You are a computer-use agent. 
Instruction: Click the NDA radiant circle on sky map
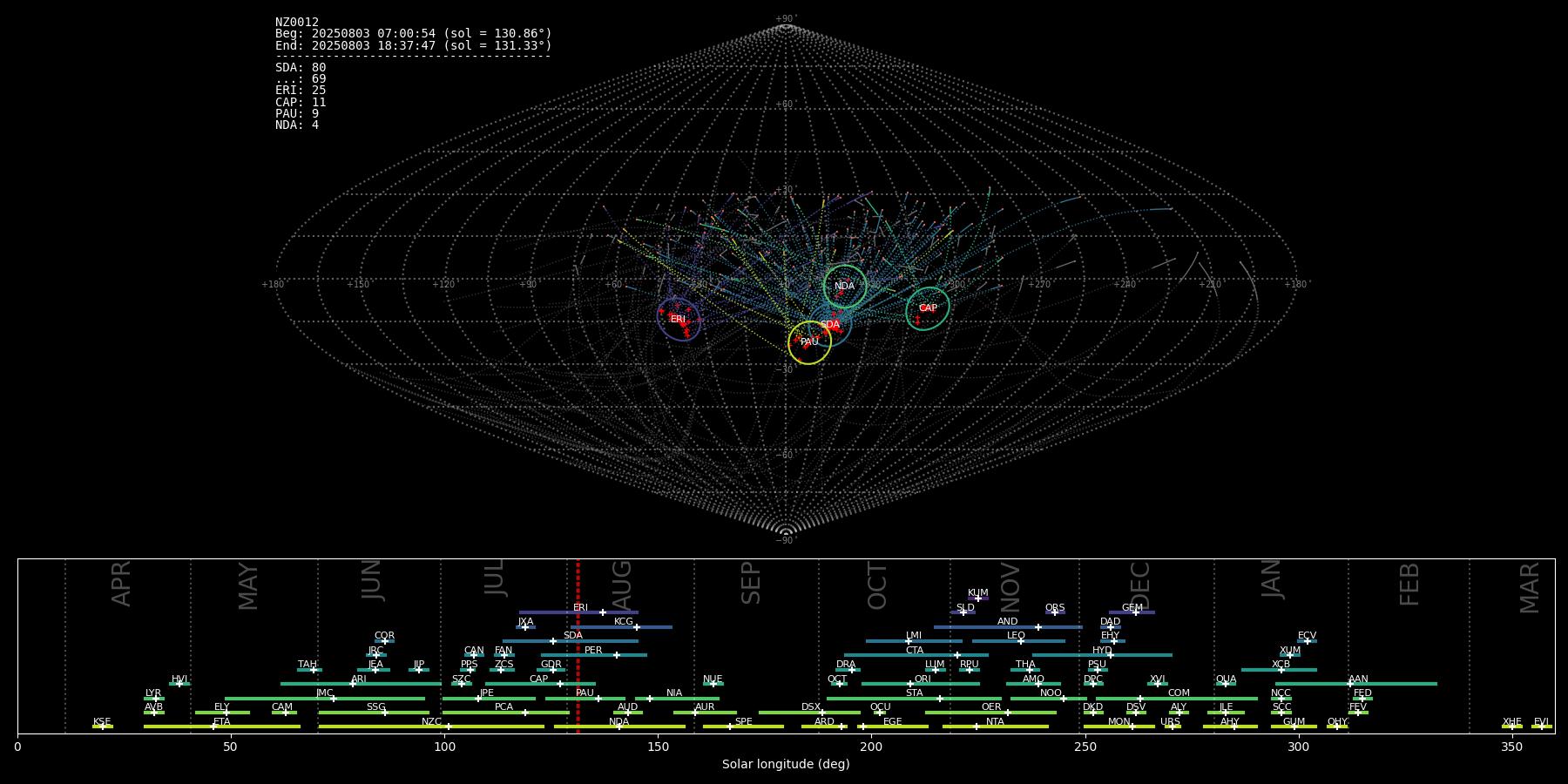[845, 286]
